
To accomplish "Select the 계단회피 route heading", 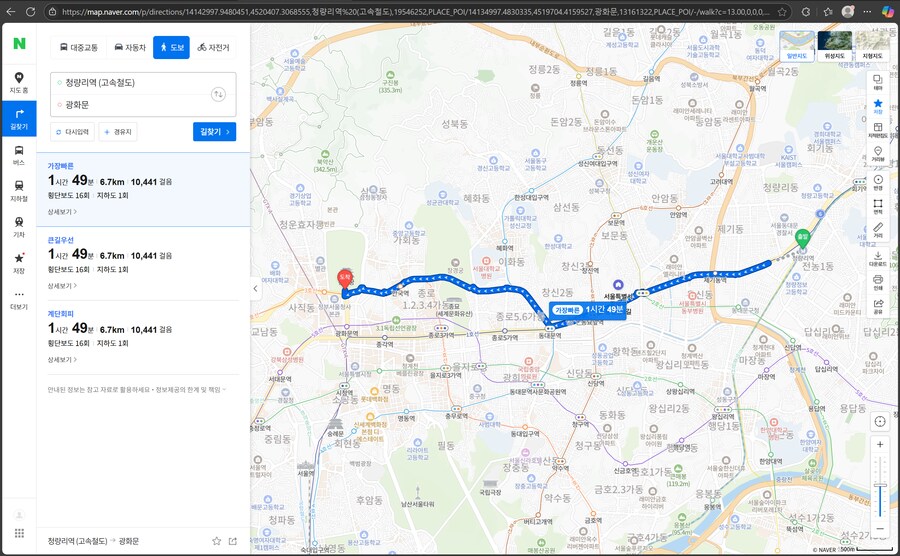I will [60, 314].
